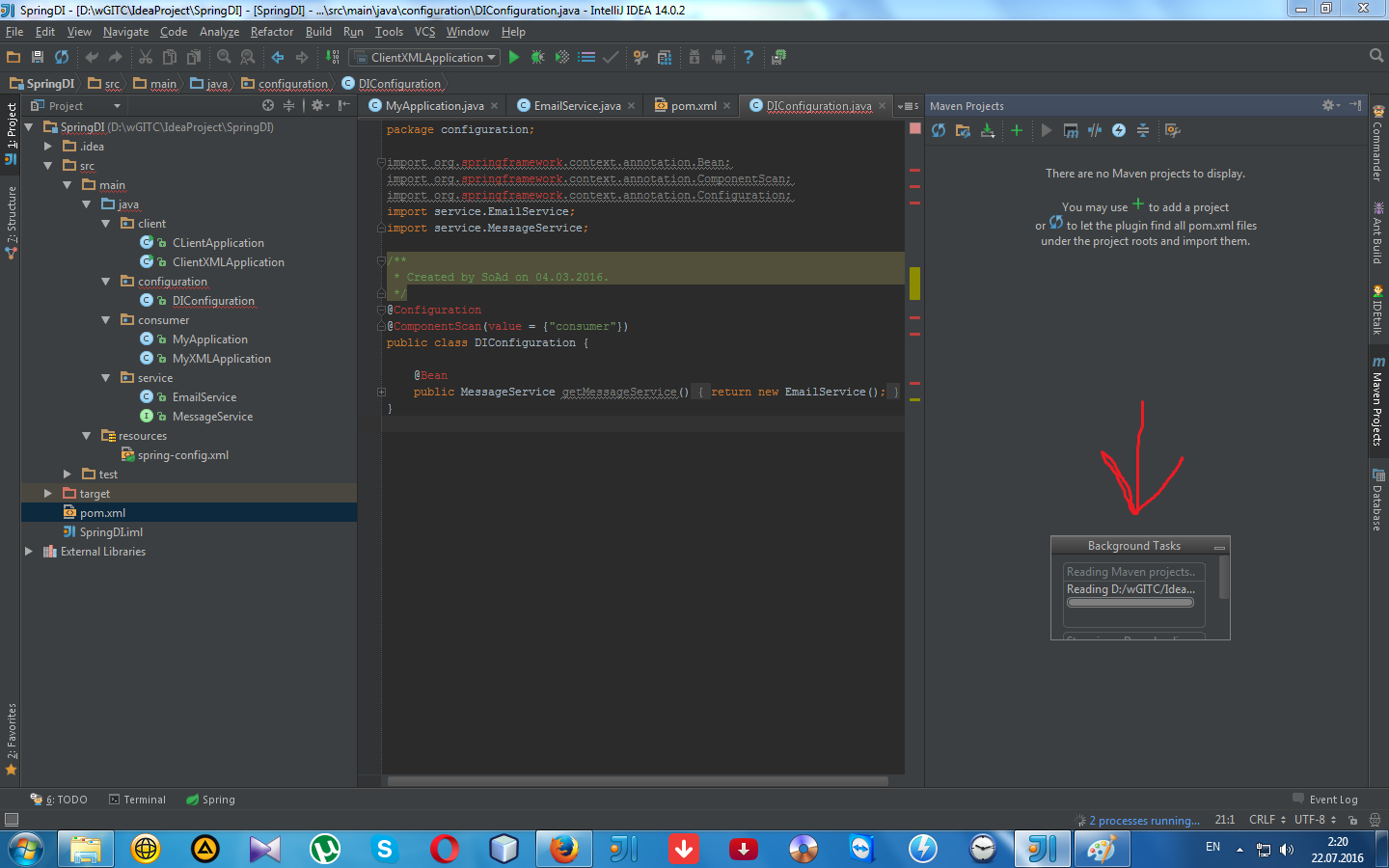Hide the Project tool window icon
This screenshot has width=1389, height=868.
click(344, 105)
